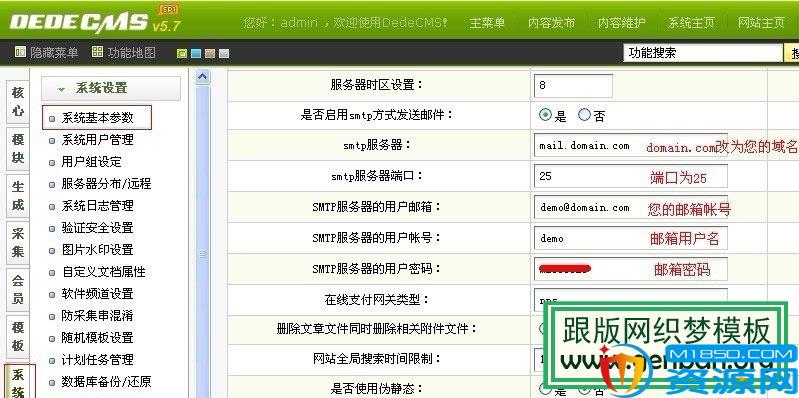799x398 pixels.
Task: Select the brown color theme swatch
Action: click(210, 54)
